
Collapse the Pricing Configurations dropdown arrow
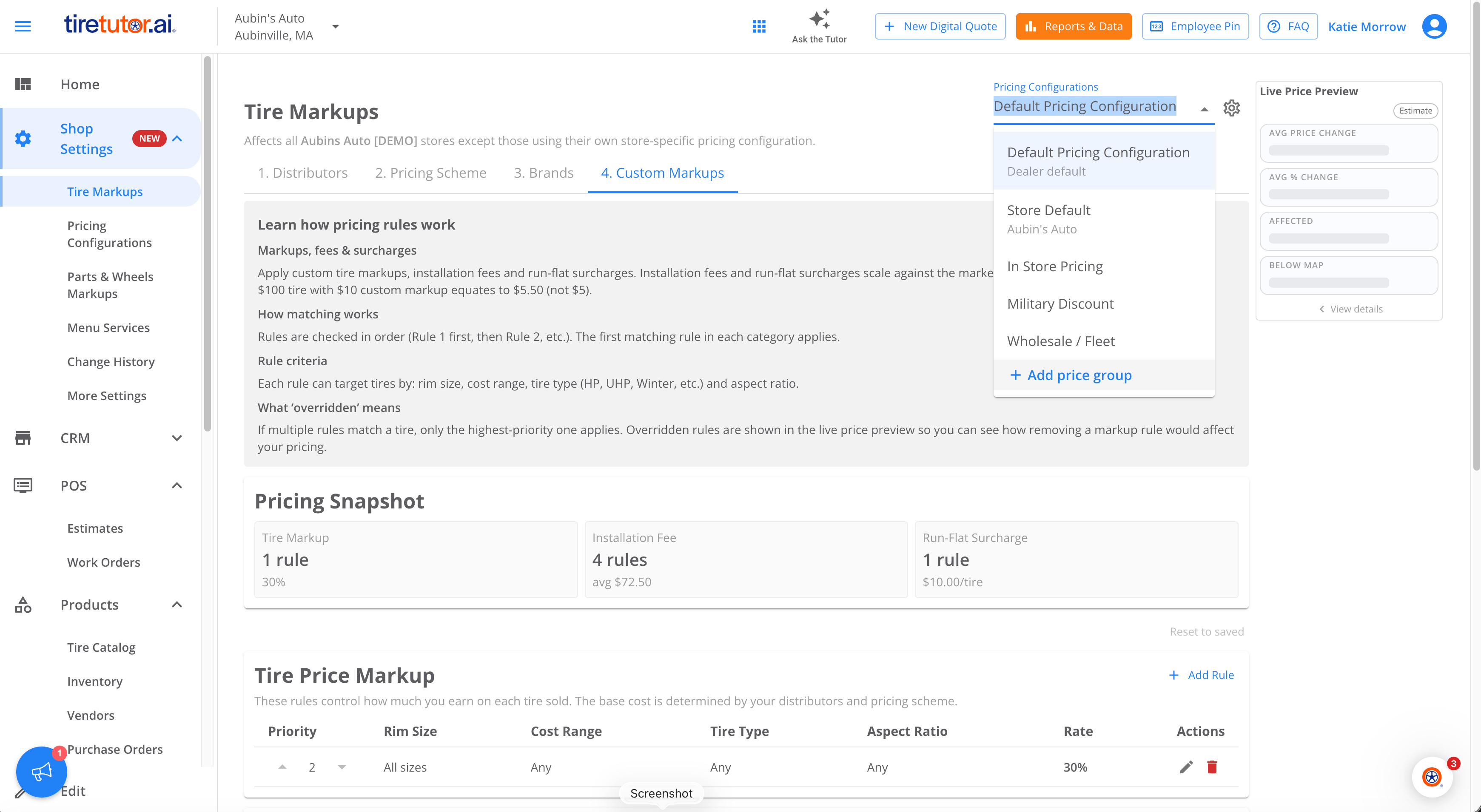[x=1205, y=109]
